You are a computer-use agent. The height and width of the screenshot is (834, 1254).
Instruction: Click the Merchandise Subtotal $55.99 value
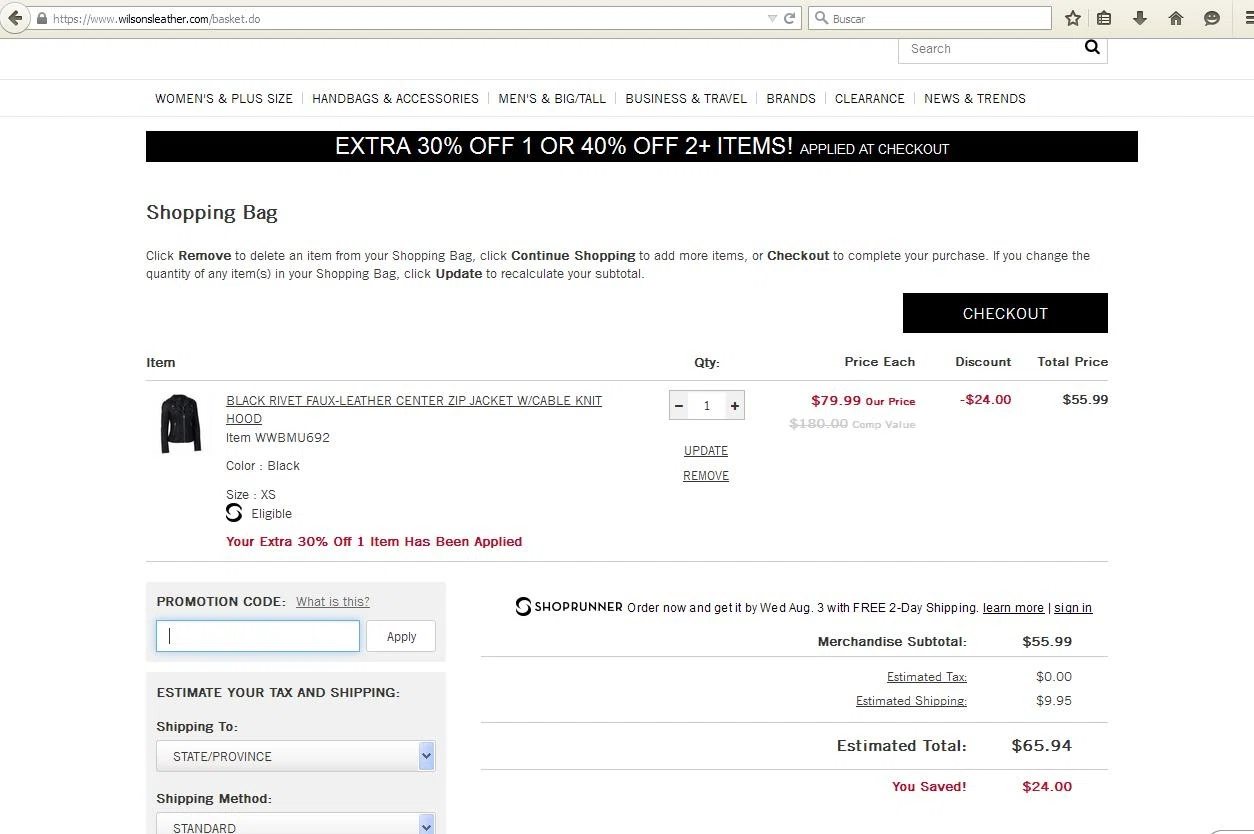[1047, 642]
